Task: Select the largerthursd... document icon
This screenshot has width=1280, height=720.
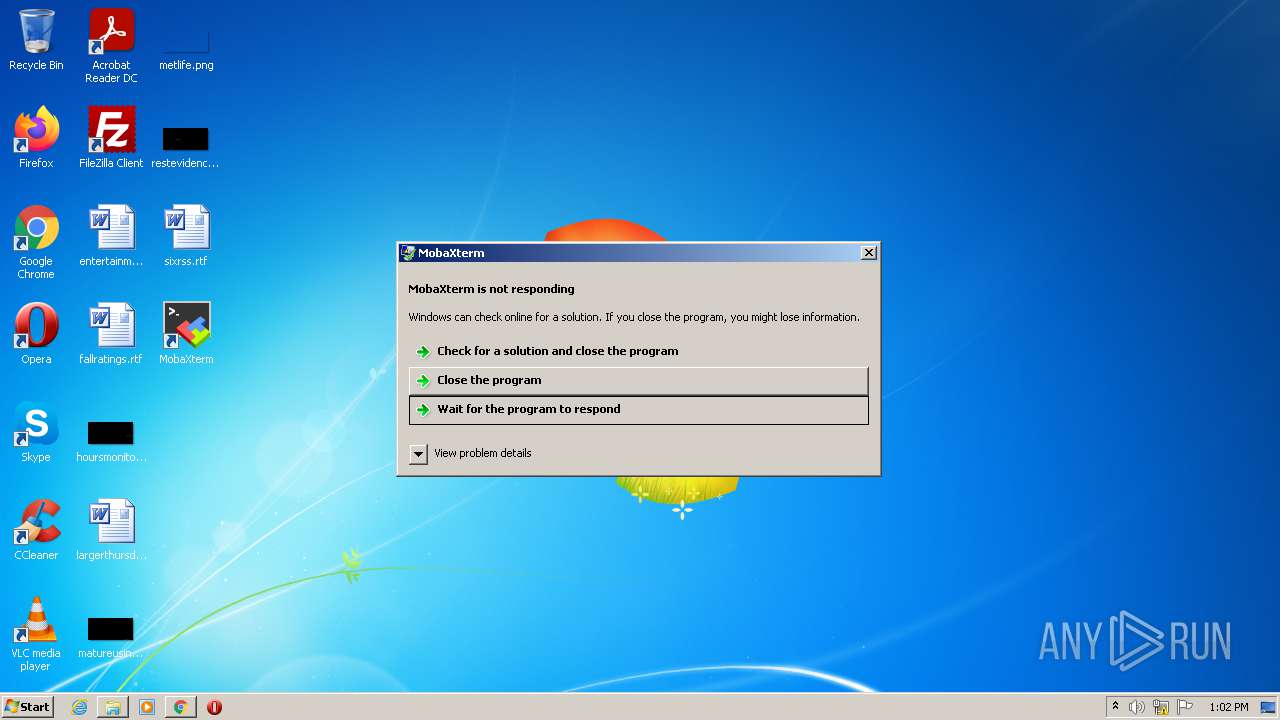Action: [x=111, y=530]
